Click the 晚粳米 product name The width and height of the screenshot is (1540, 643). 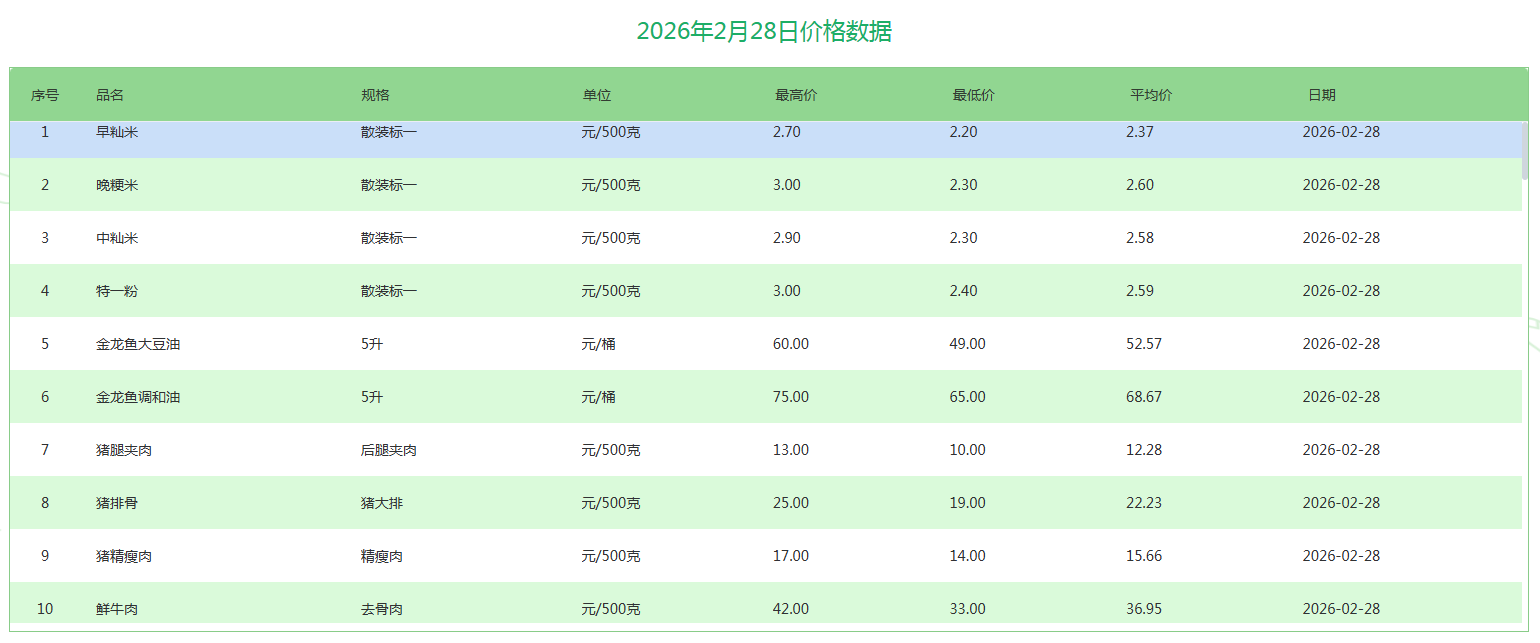coord(117,185)
